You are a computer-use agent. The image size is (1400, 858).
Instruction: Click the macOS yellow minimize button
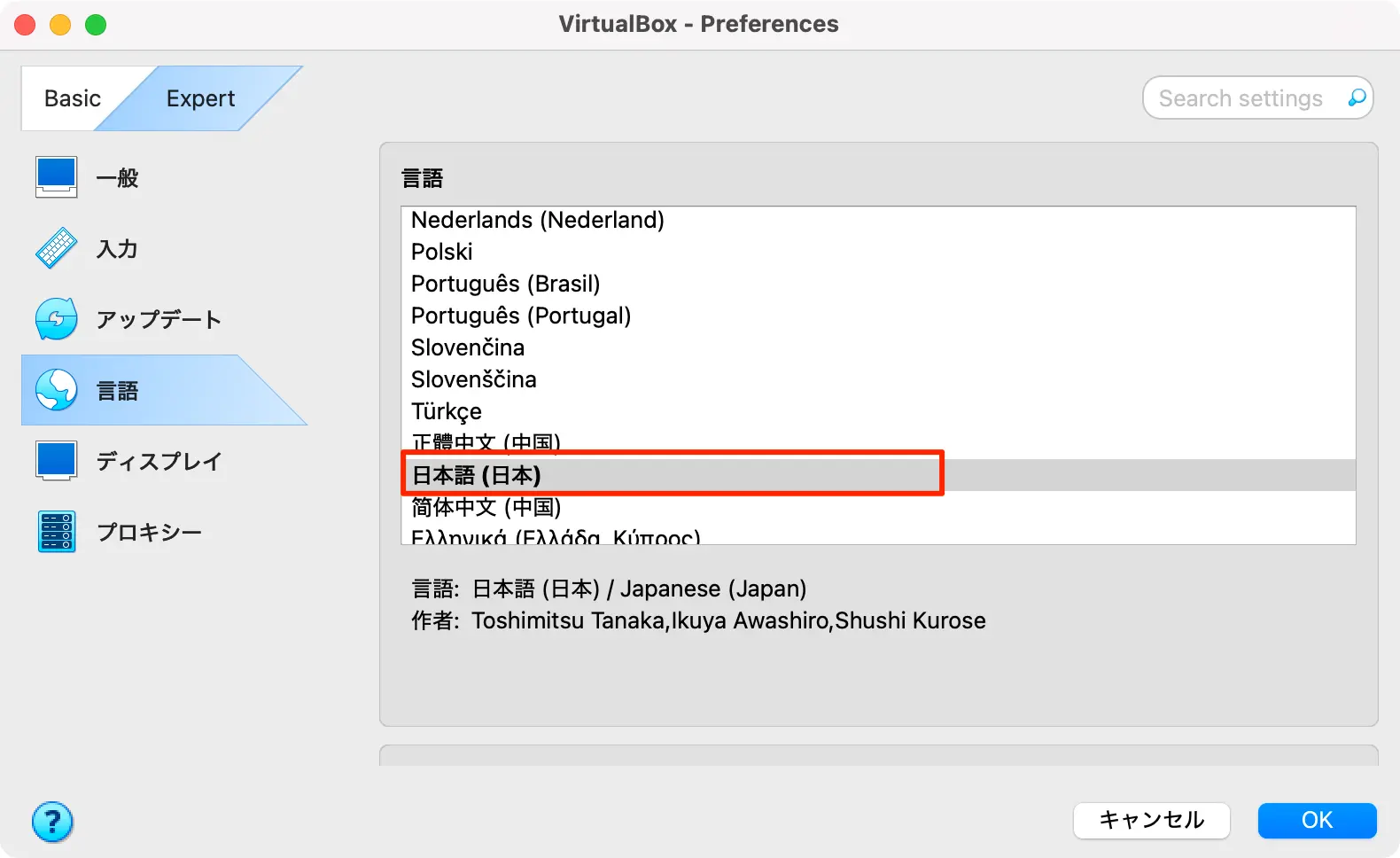60,25
